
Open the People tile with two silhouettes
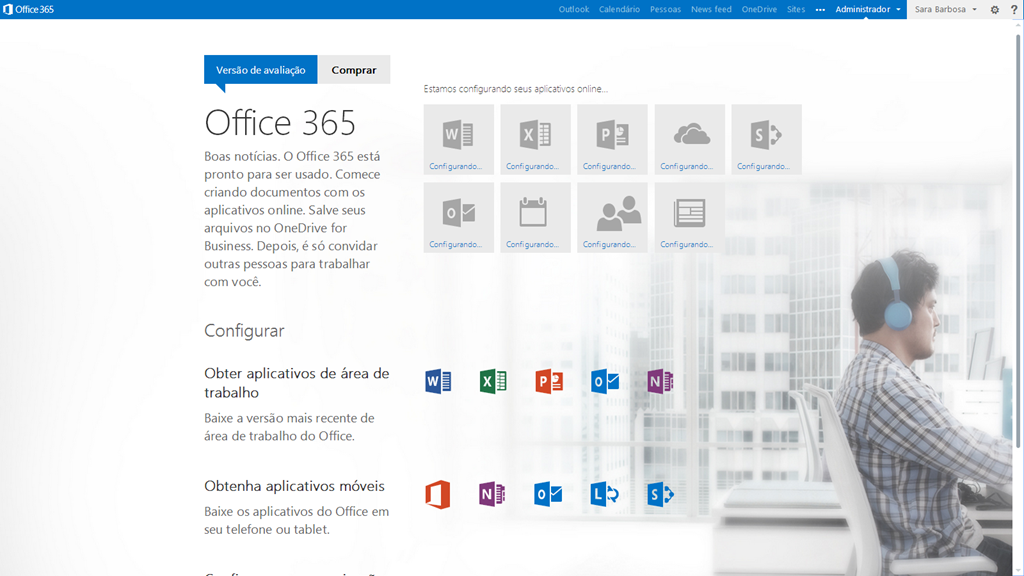612,217
